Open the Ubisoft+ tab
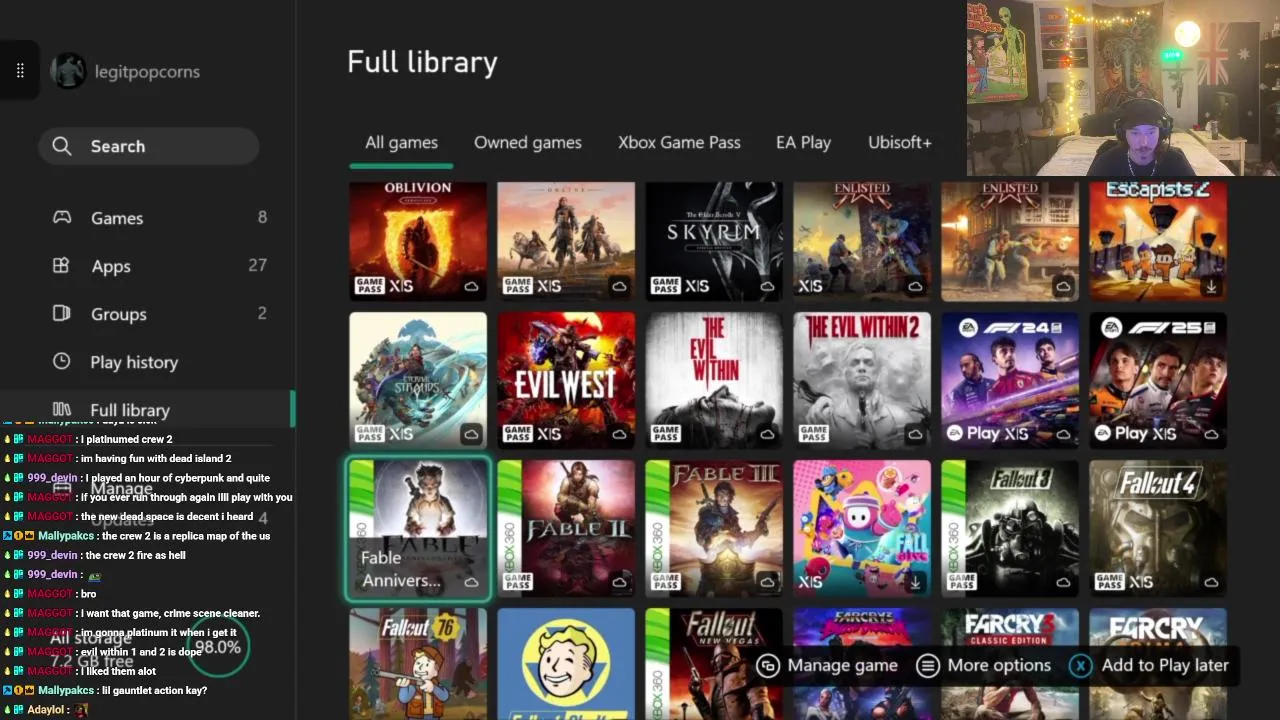The height and width of the screenshot is (720, 1280). point(900,142)
